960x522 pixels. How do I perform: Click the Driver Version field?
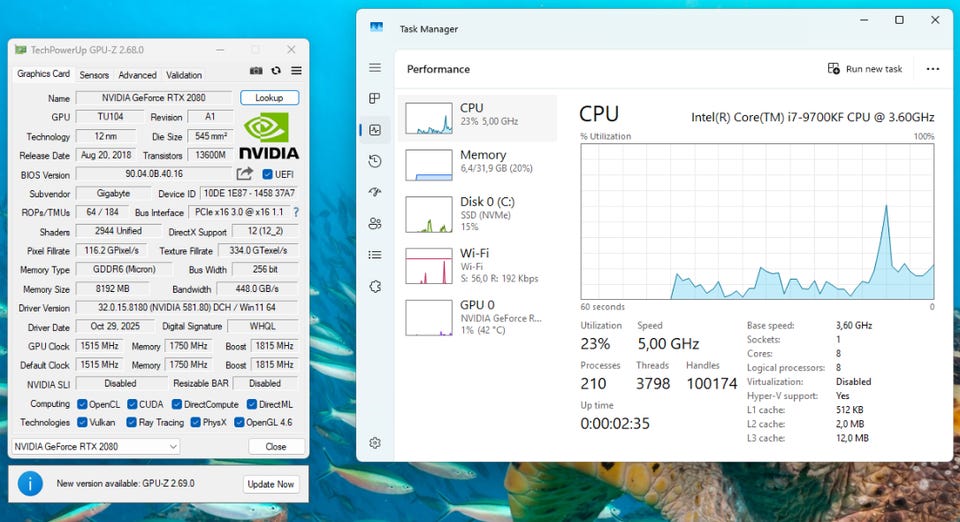[x=187, y=308]
